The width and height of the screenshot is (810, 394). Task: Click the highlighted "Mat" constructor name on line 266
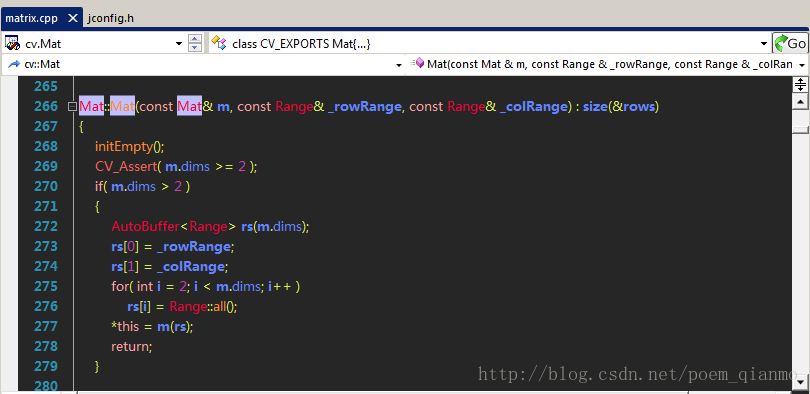tap(122, 107)
